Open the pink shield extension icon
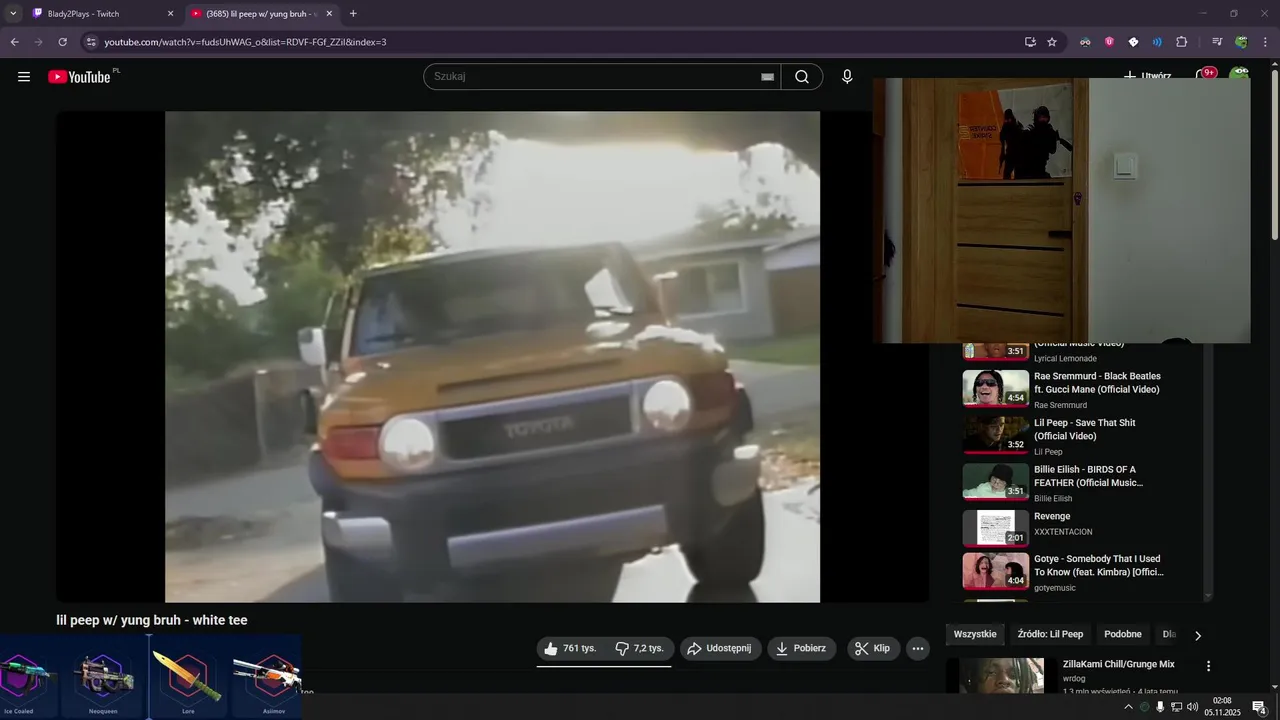Screen dimensions: 1280x720 (x=1109, y=42)
